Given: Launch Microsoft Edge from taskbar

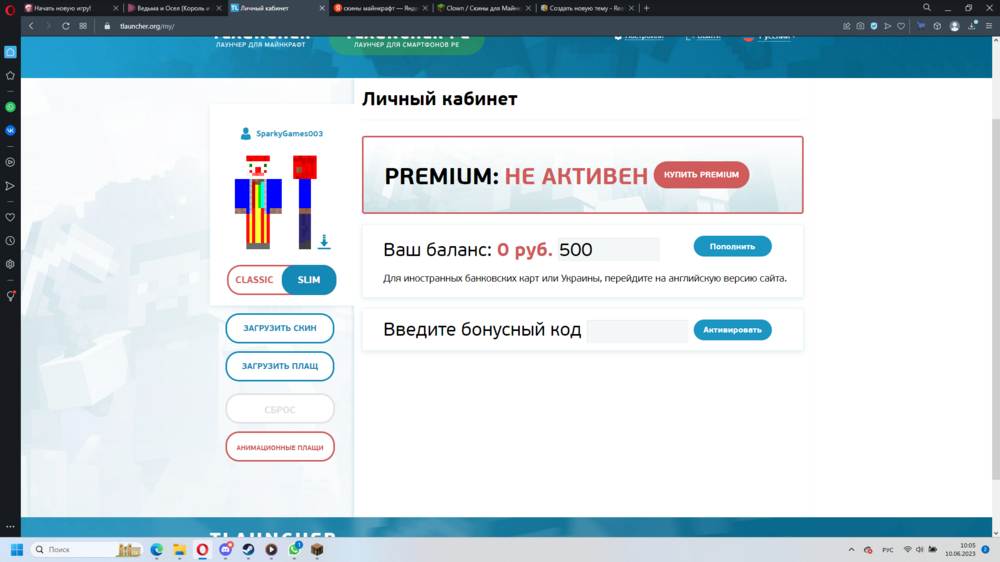Looking at the screenshot, I should point(156,549).
